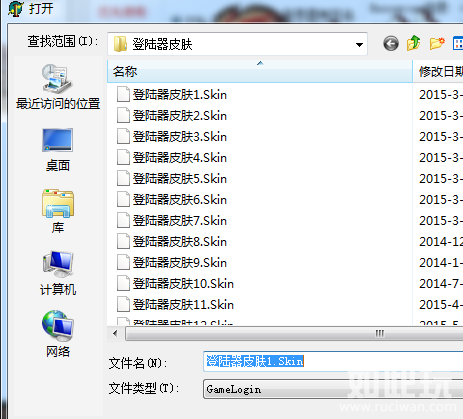Open 网络 in the places bar
Viewport: 463px width, 419px height.
pos(57,334)
